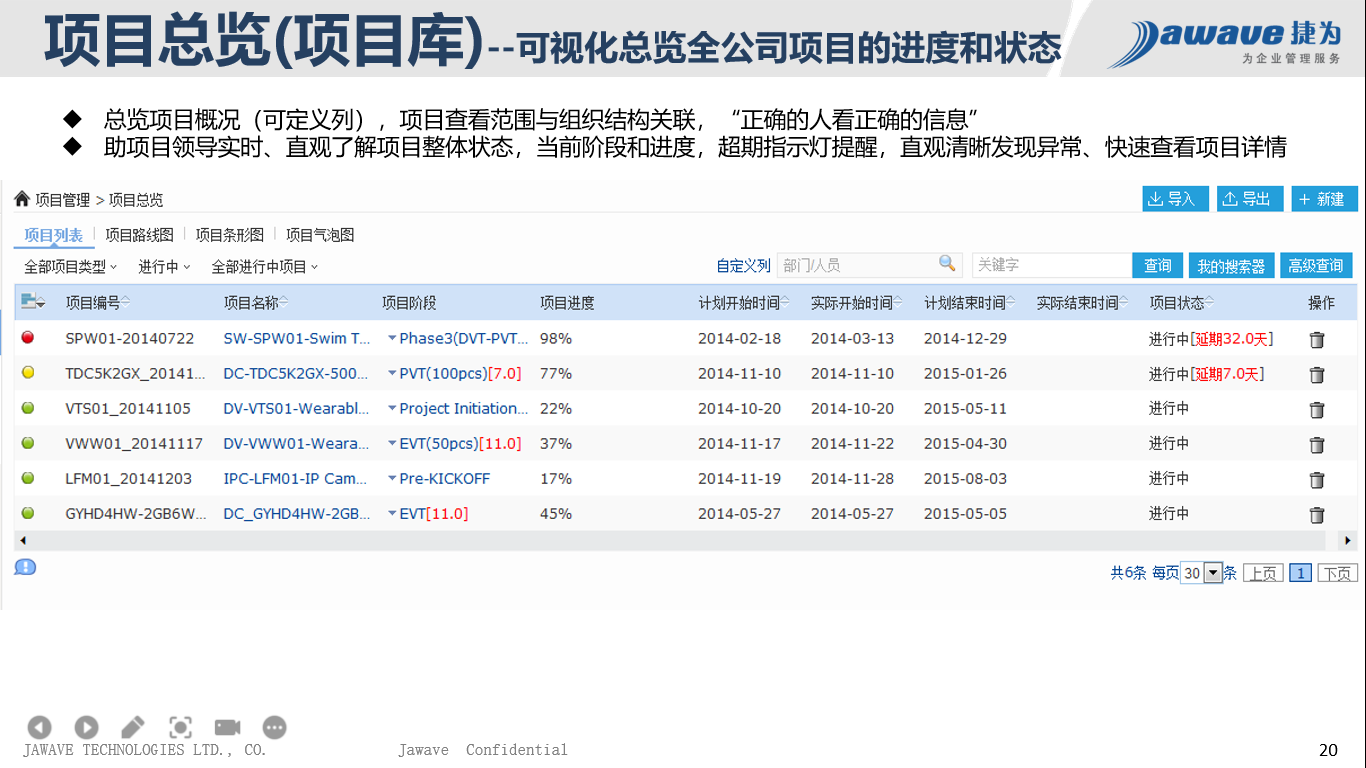Click the 关键字 keyword input field

pyautogui.click(x=1050, y=265)
